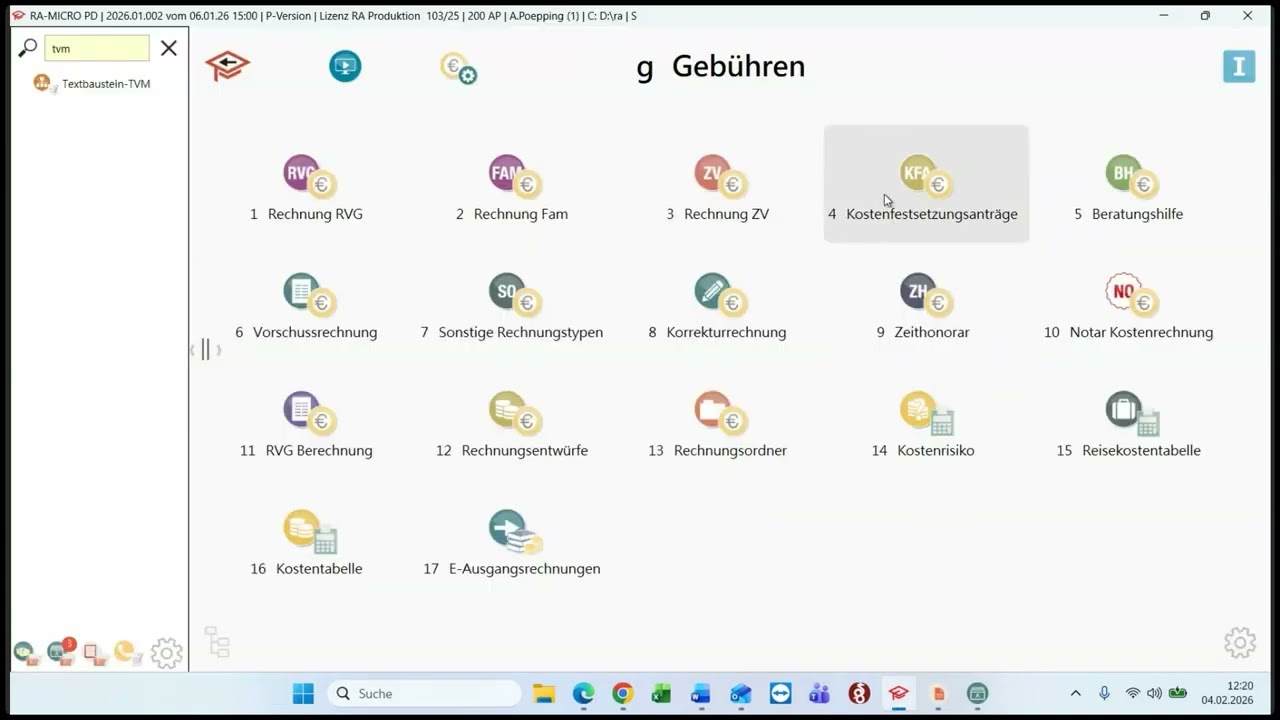The image size is (1280, 720).
Task: Select Textbaustein-TVM search result
Action: tap(92, 84)
